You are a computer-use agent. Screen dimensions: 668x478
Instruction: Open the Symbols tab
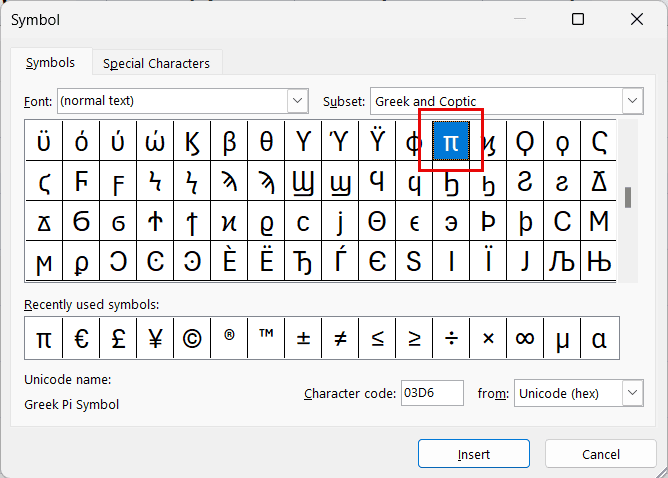[x=50, y=62]
